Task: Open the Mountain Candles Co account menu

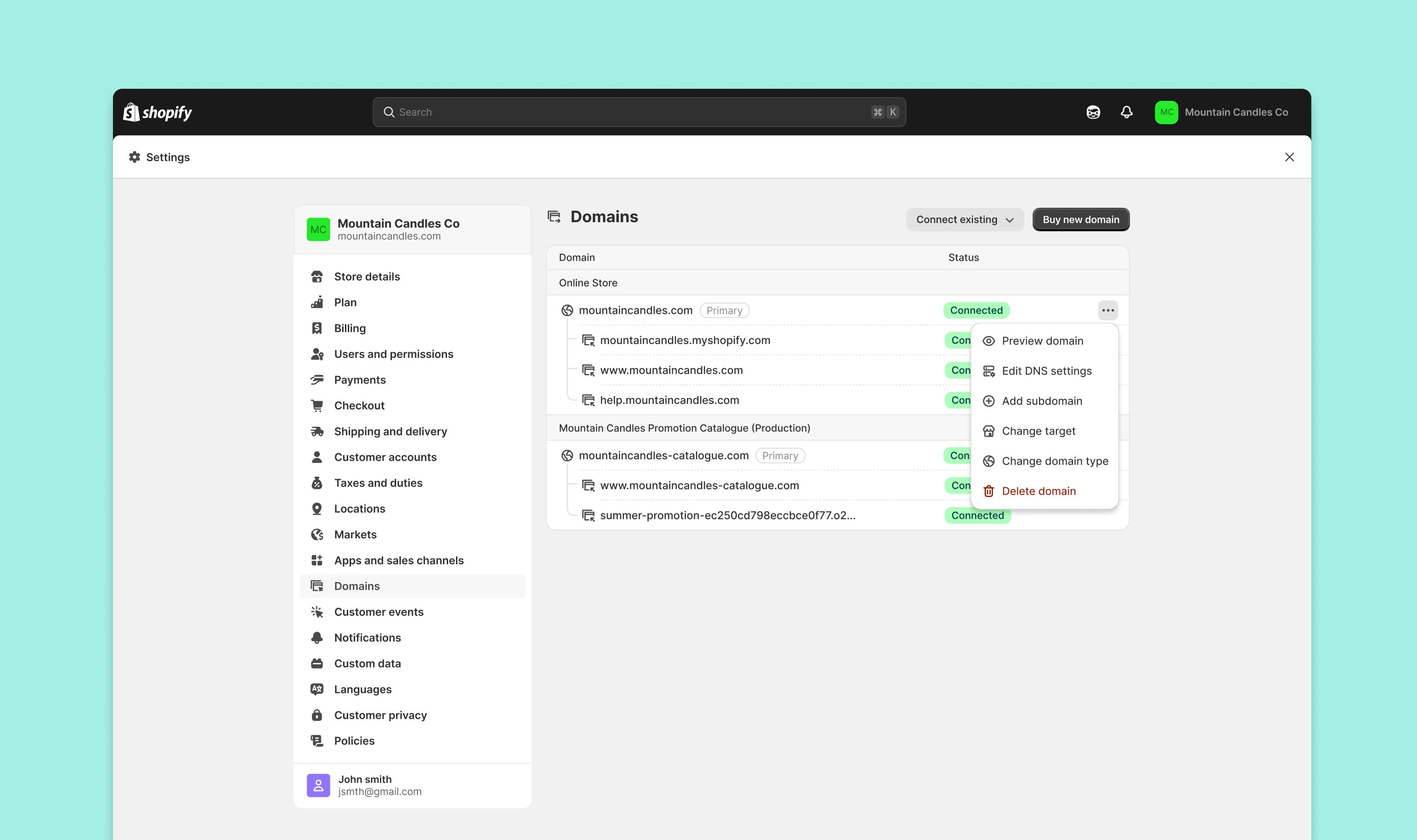Action: pos(1221,112)
